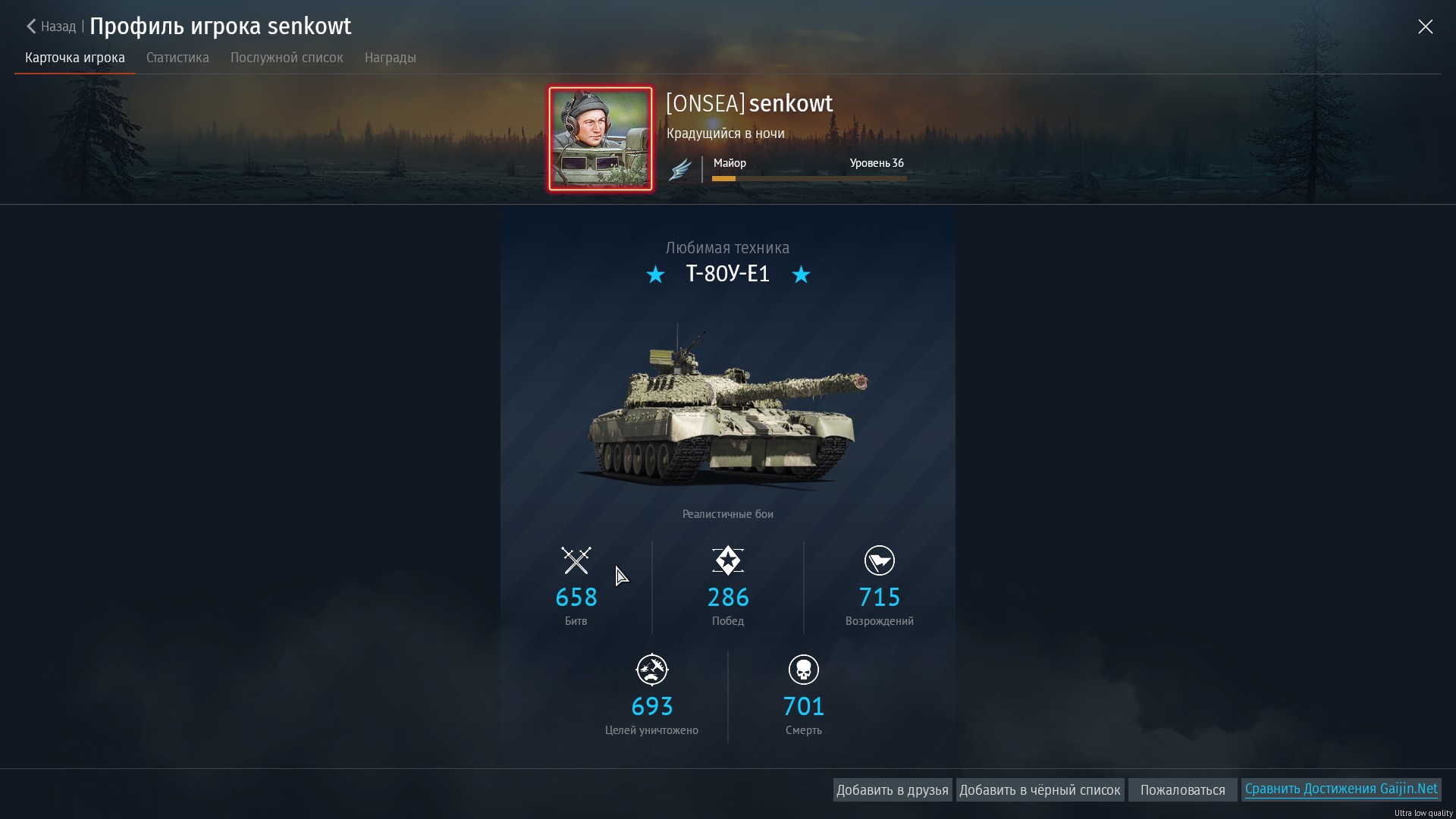The height and width of the screenshot is (819, 1456).
Task: Click the right blue star beside Т-80У-Е1
Action: [801, 275]
